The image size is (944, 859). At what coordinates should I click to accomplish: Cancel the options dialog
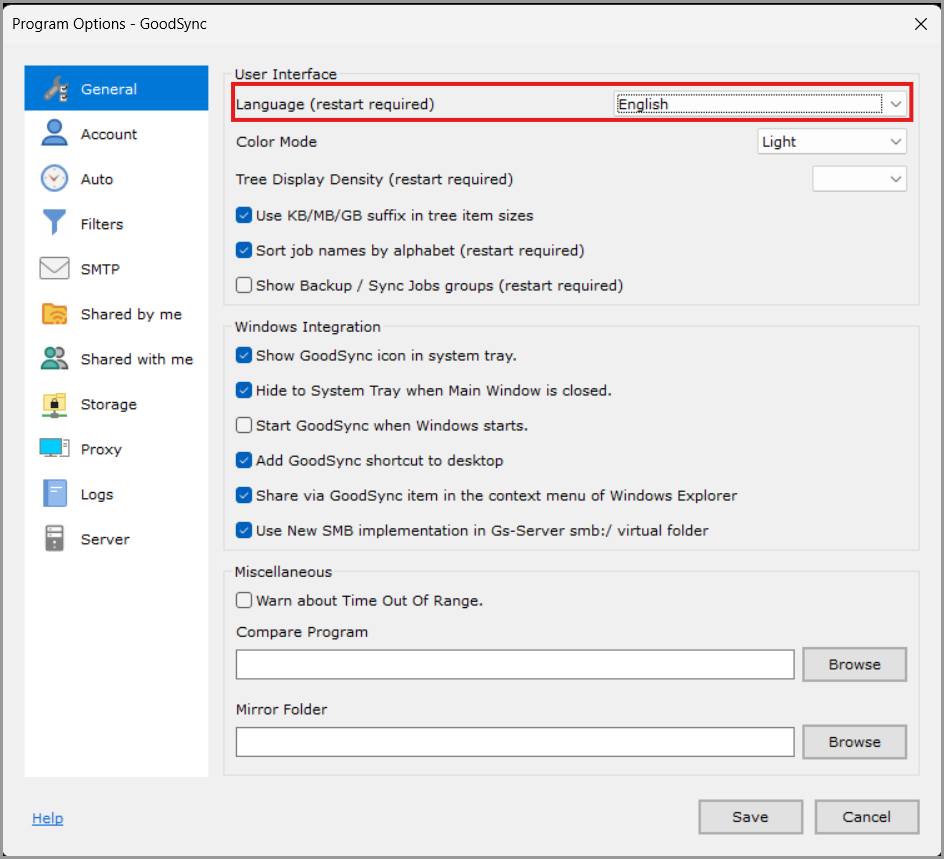[866, 817]
